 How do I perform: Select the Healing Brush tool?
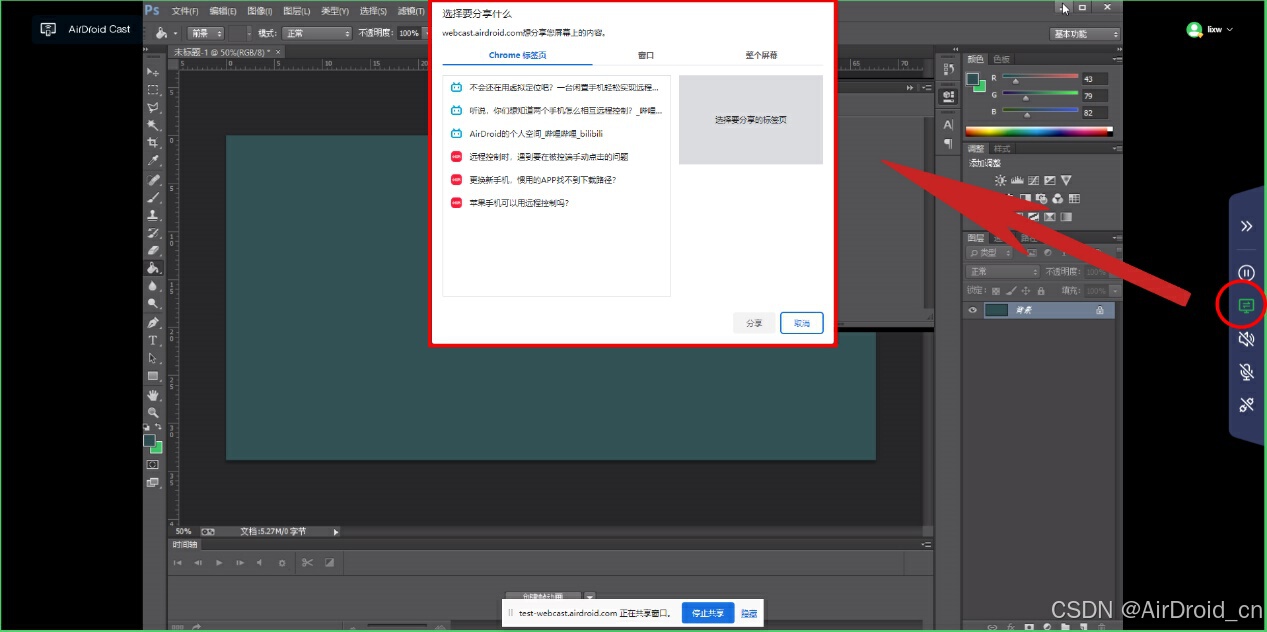click(153, 181)
